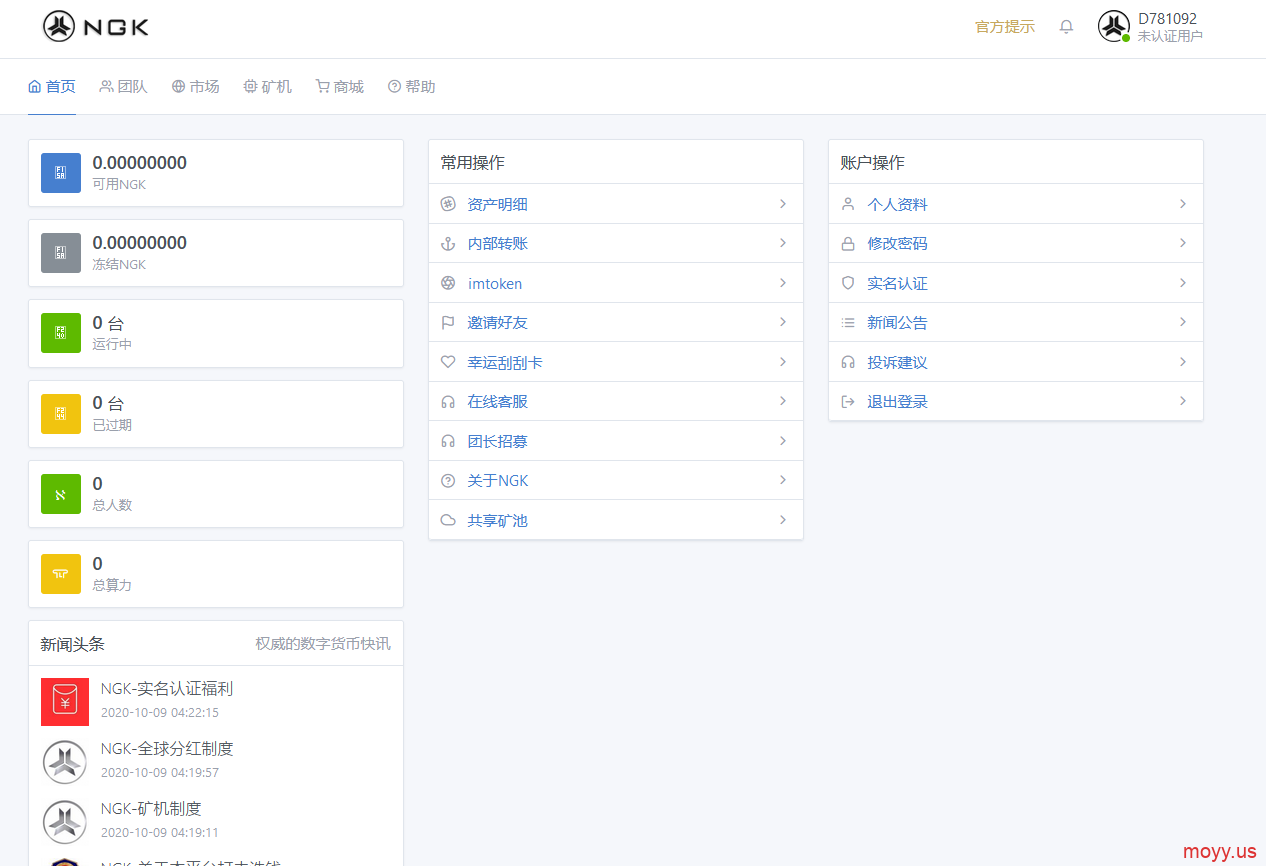Click the hash icon beside 资产明细
Image resolution: width=1266 pixels, height=866 pixels.
click(448, 204)
